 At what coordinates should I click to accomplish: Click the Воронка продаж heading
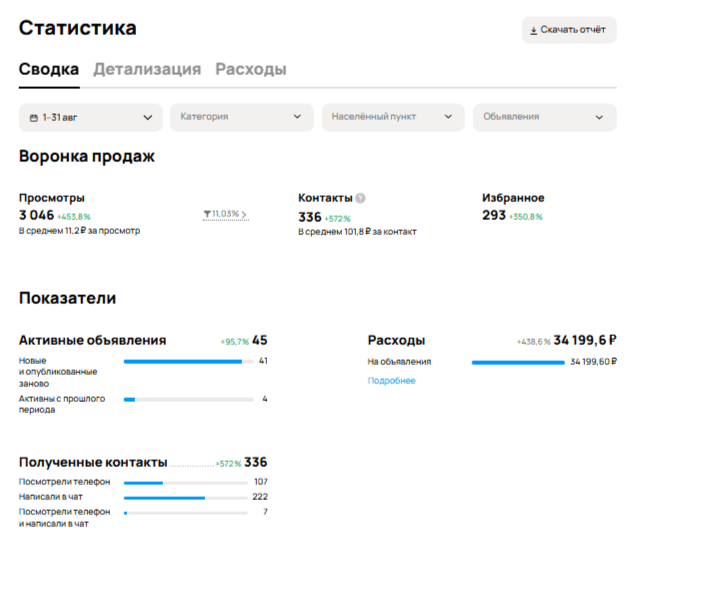tap(87, 156)
